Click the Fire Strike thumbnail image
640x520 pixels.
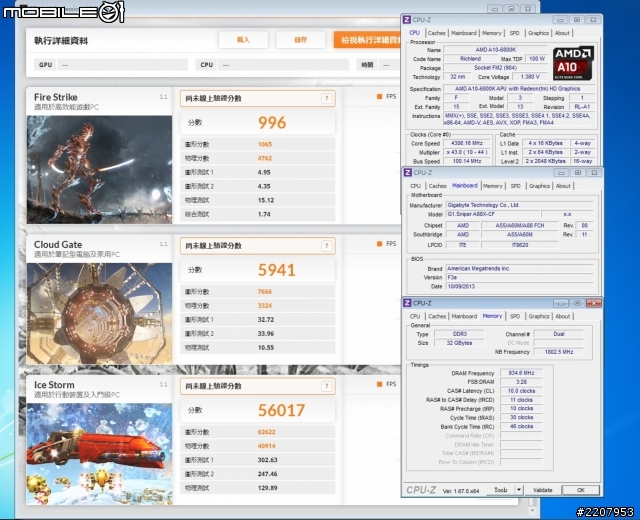click(99, 170)
